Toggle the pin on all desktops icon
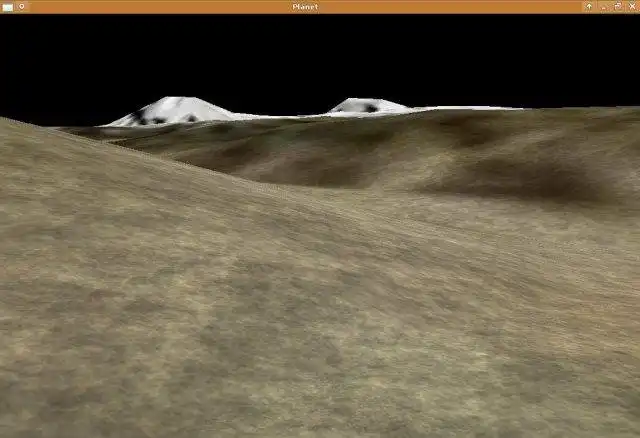 [22, 6]
